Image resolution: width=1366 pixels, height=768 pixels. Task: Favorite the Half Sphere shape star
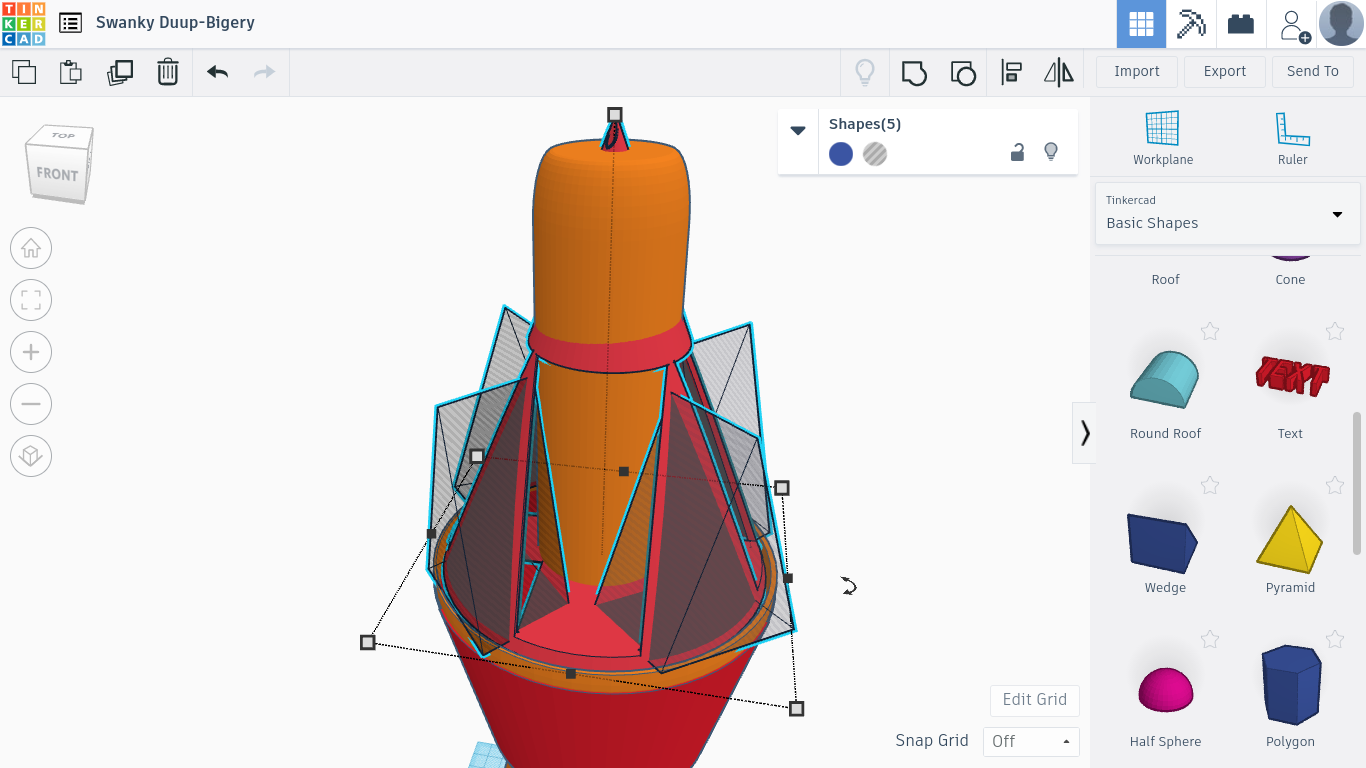pos(1210,639)
